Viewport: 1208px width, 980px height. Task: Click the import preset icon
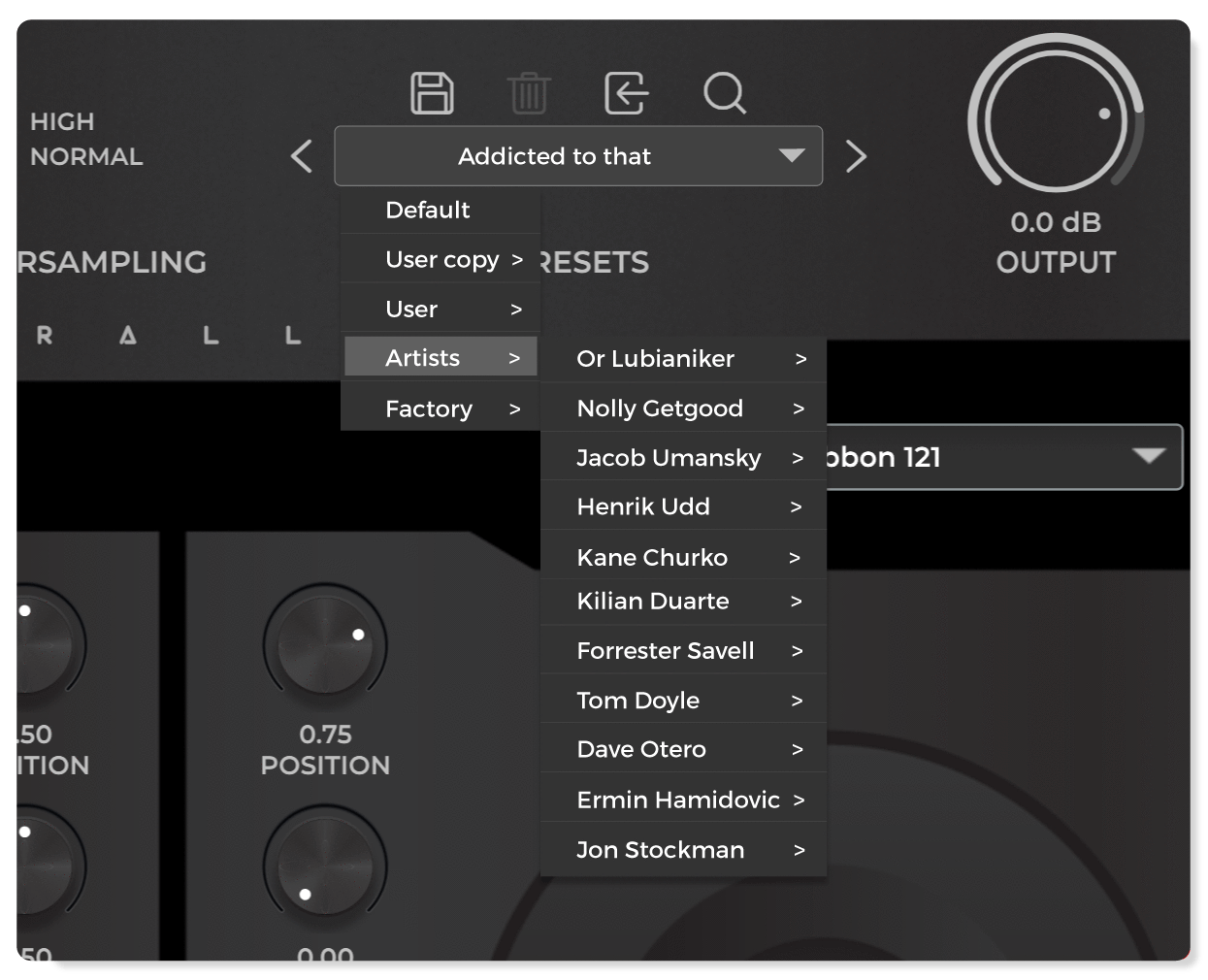tap(626, 93)
